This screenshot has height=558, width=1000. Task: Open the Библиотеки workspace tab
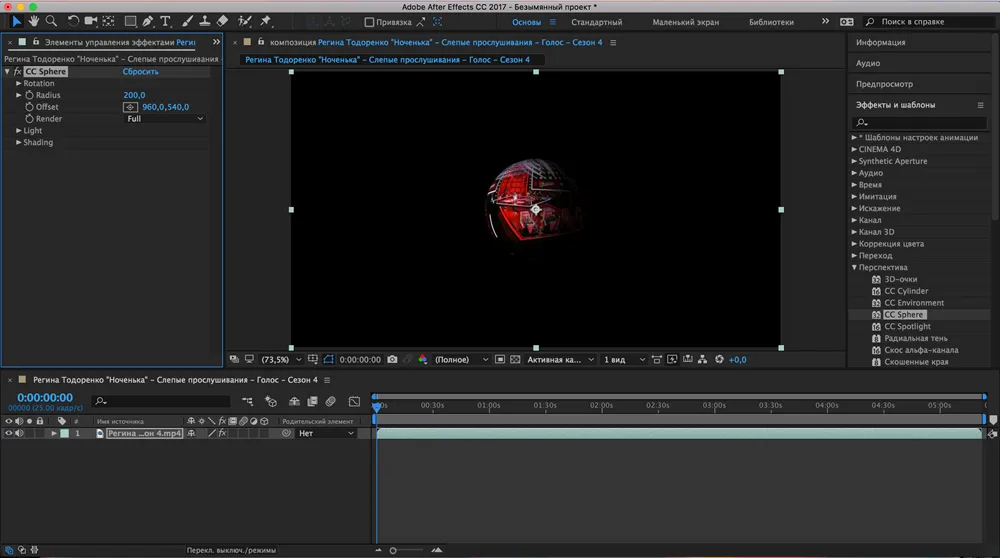tap(771, 22)
